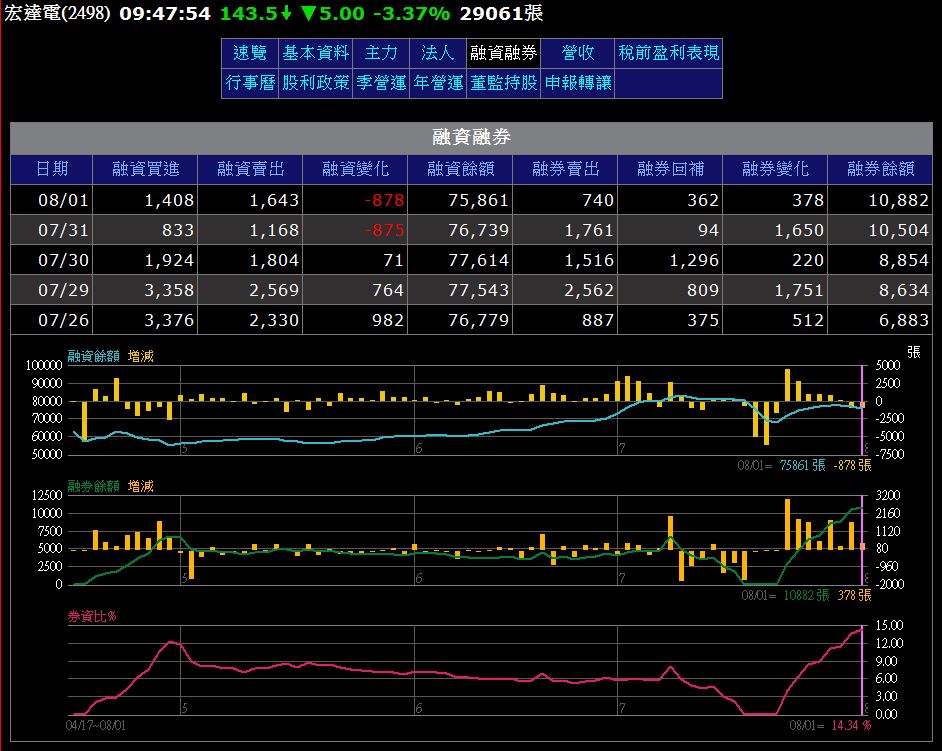Click the trading volume 29061張

pyautogui.click(x=501, y=13)
